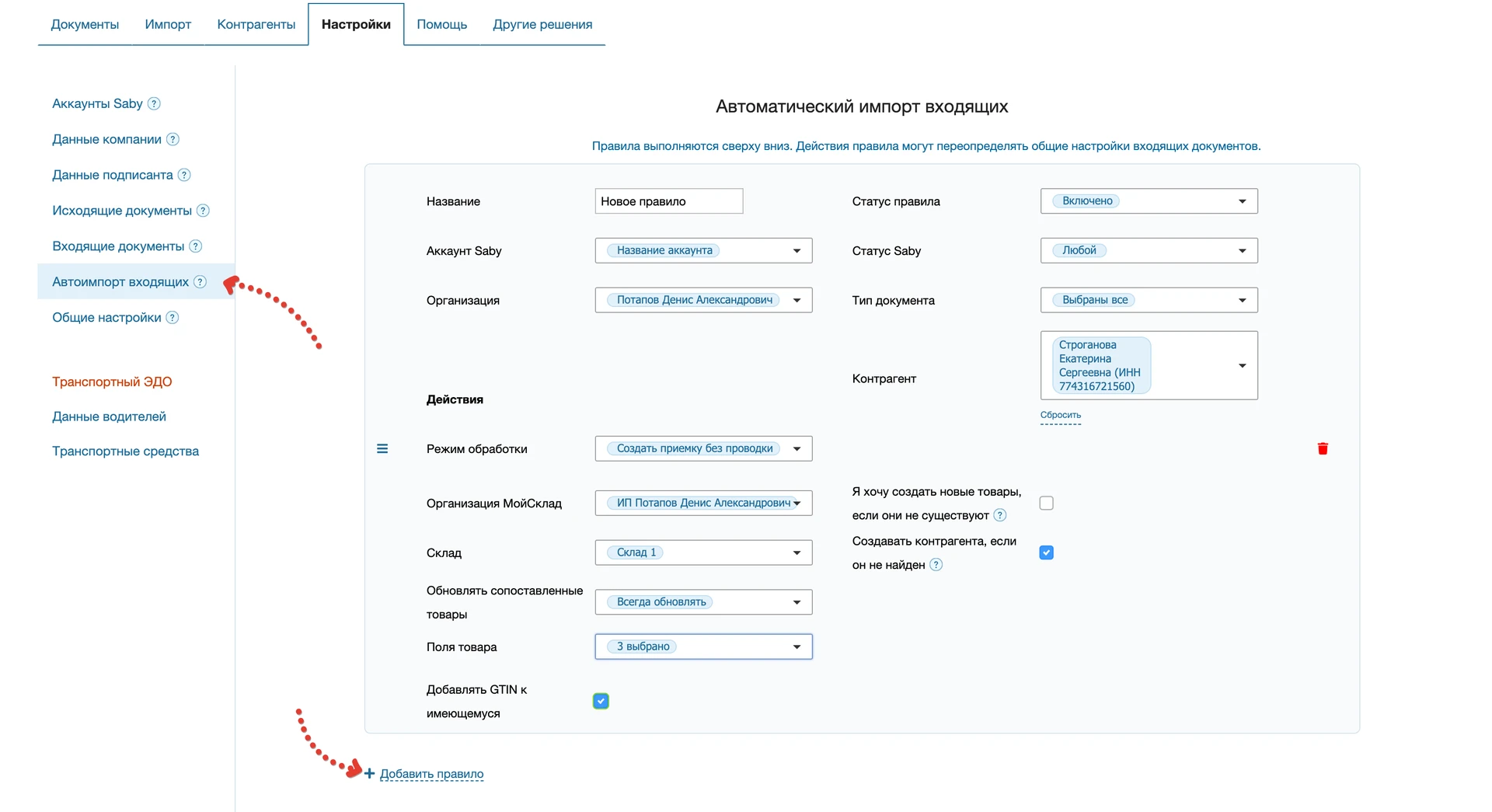The height and width of the screenshot is (812, 1492).
Task: Open help icon next to Исходящие документы
Action: pyautogui.click(x=203, y=211)
